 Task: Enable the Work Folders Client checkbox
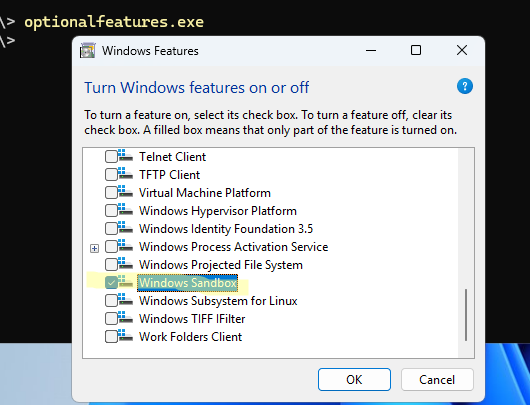pyautogui.click(x=111, y=337)
